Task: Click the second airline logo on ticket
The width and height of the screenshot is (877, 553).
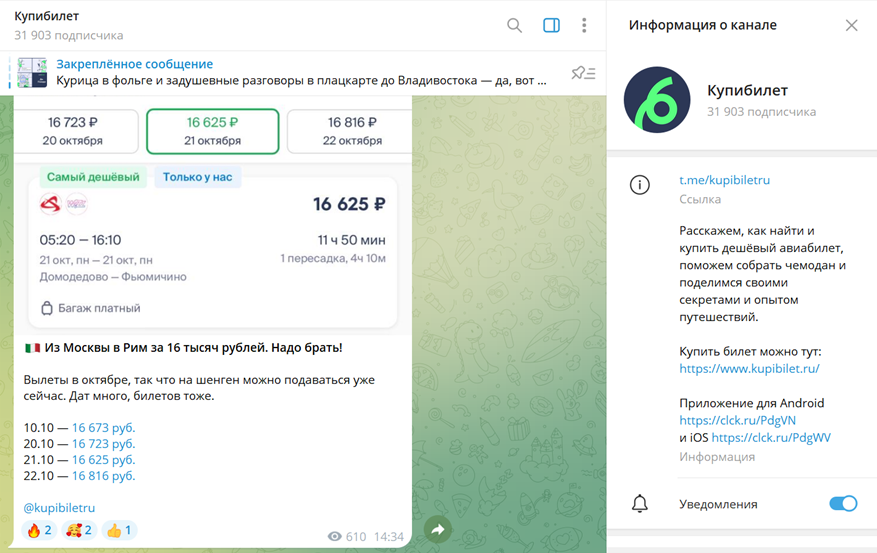Action: click(x=77, y=204)
